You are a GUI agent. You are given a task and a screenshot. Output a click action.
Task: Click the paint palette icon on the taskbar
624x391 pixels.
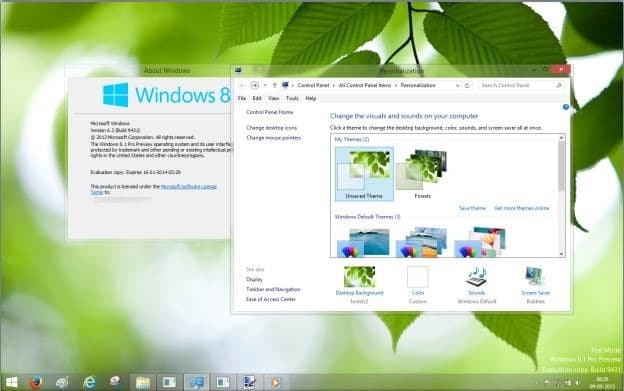(x=62, y=382)
